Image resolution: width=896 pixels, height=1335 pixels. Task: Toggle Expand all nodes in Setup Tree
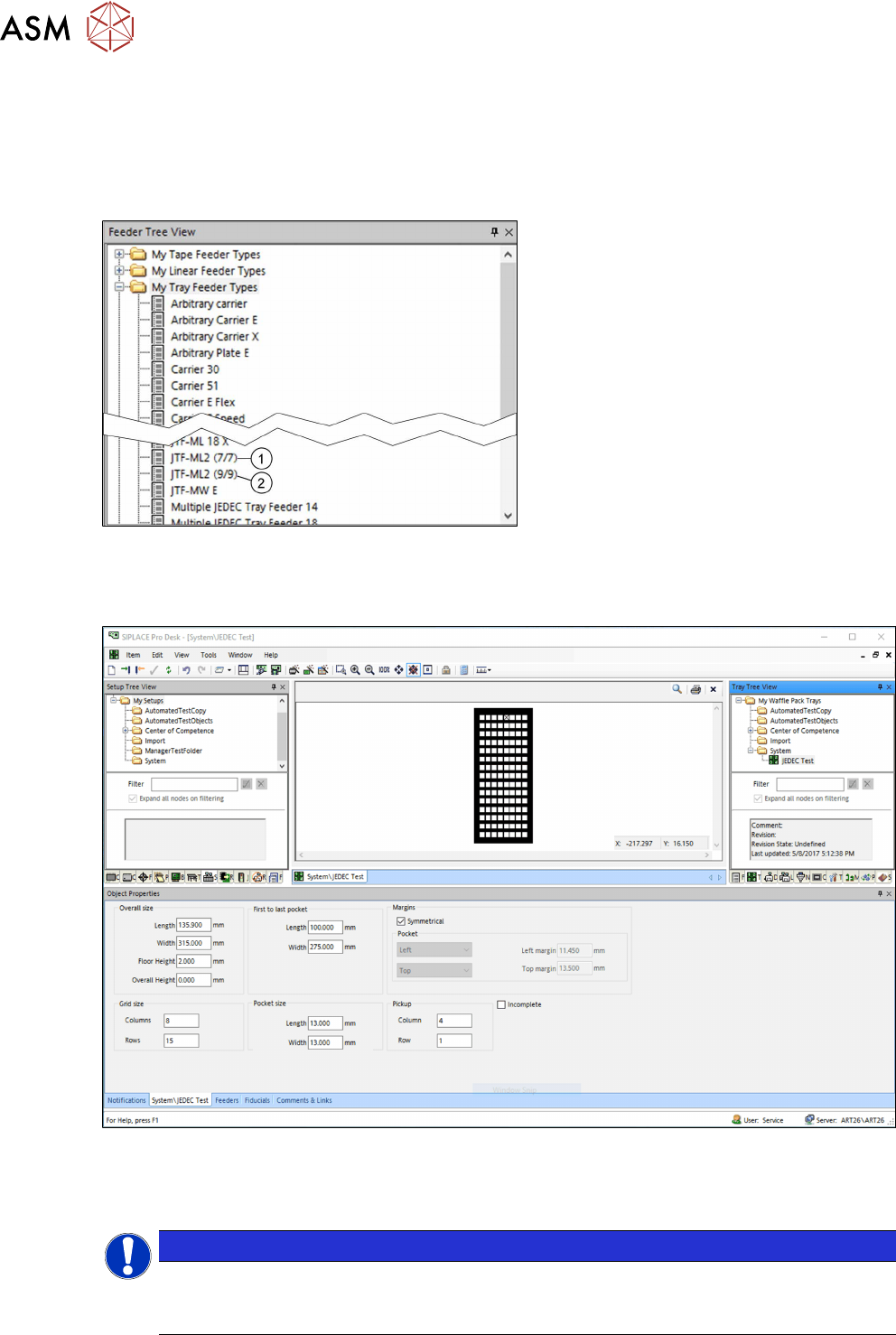tap(133, 798)
